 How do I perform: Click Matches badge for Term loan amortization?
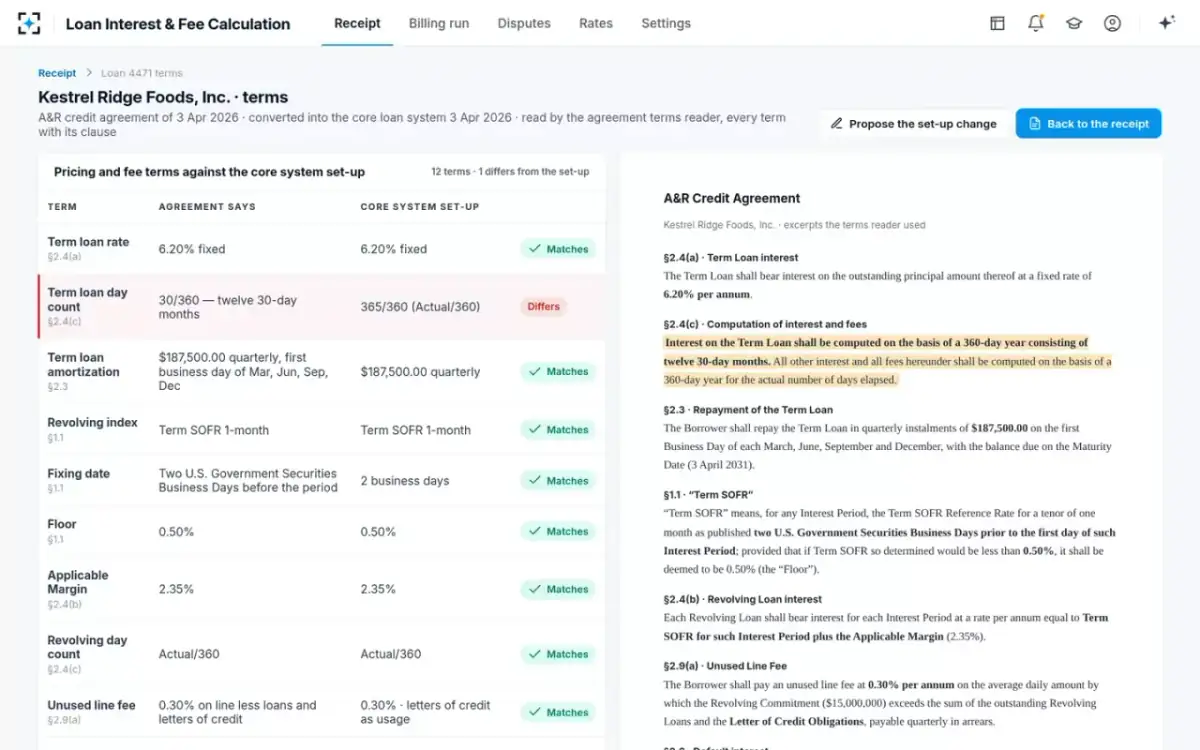click(558, 372)
